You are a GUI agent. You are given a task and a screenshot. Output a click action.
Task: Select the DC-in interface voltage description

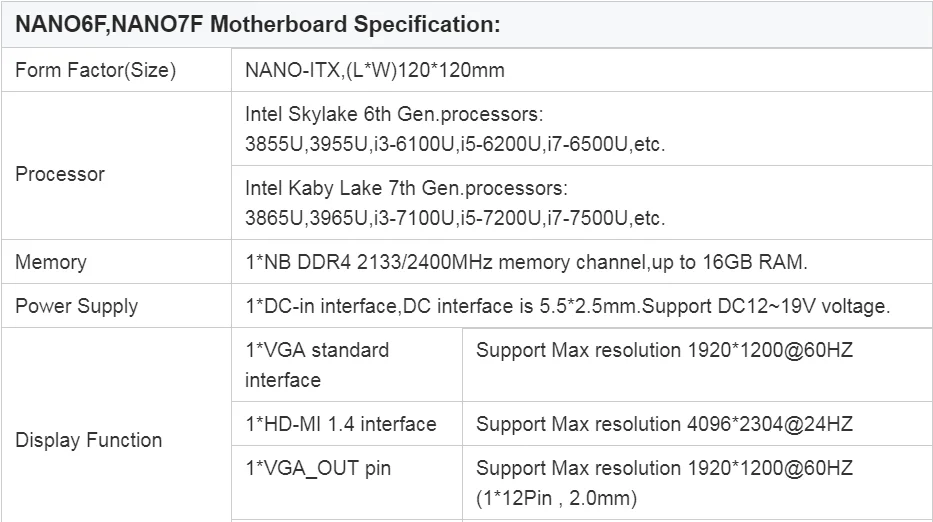pyautogui.click(x=567, y=306)
